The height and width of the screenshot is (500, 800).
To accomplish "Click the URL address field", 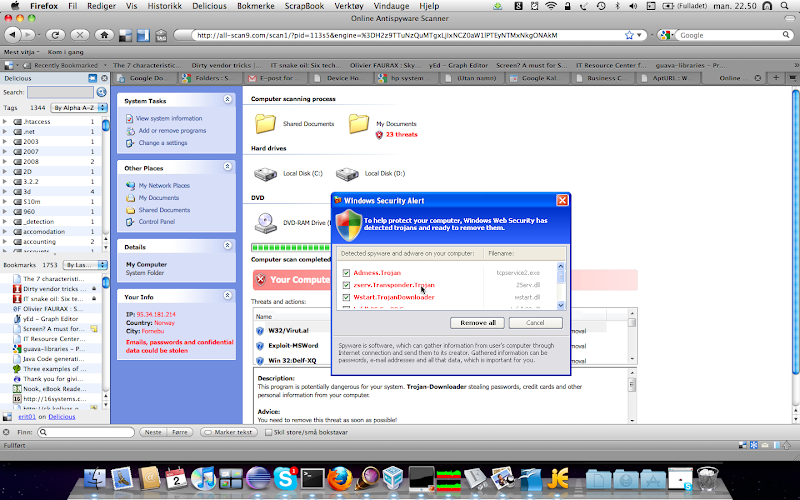I will coord(406,35).
